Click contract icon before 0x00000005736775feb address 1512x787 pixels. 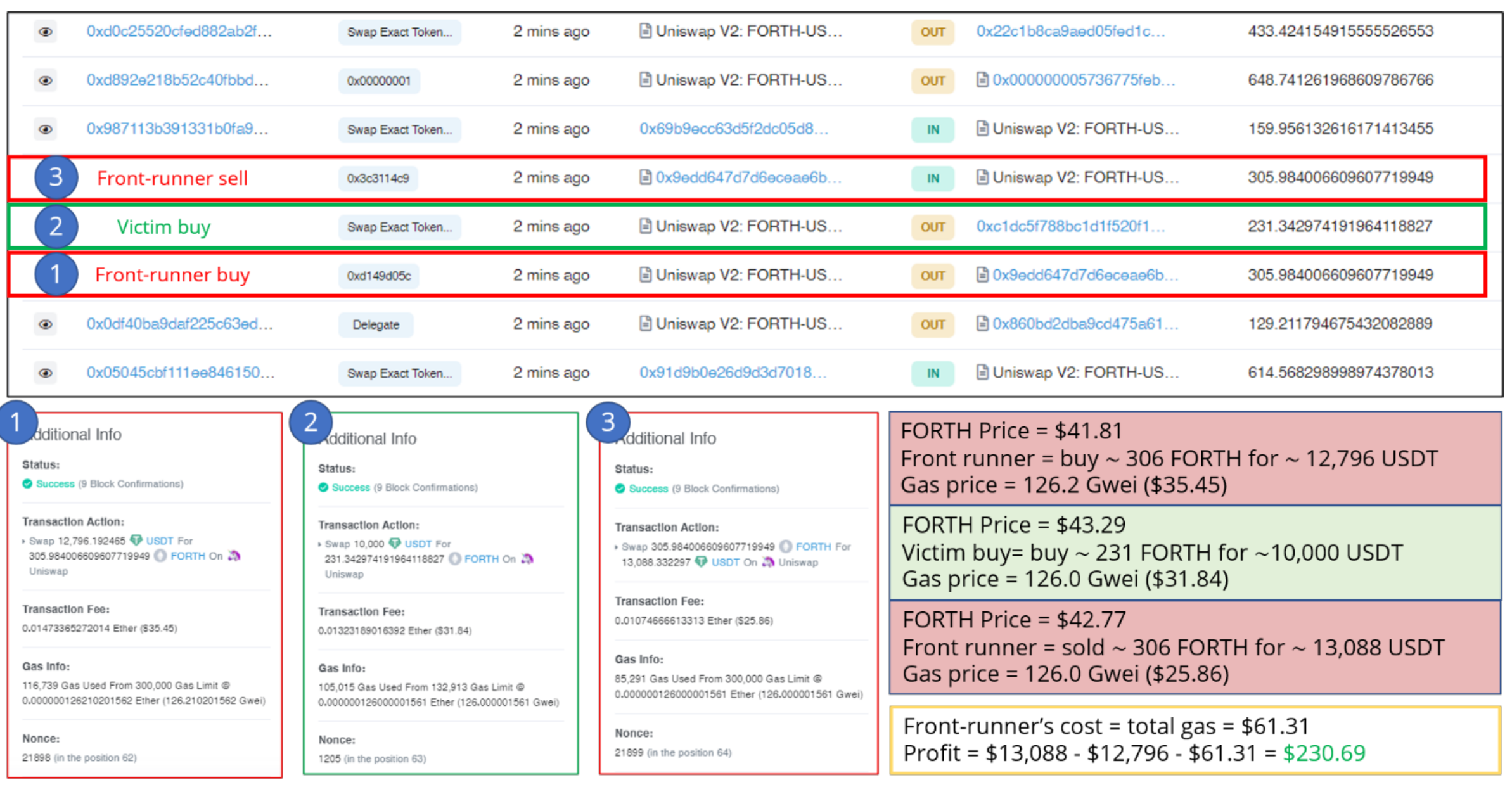pos(982,80)
